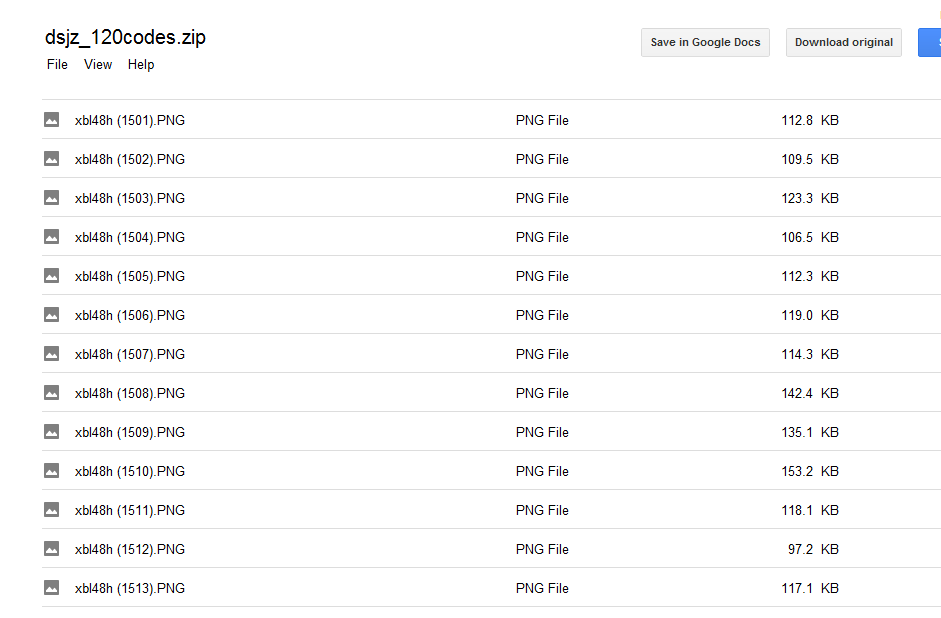Click the image icon beside xbl48h (1512).PNG

point(52,549)
